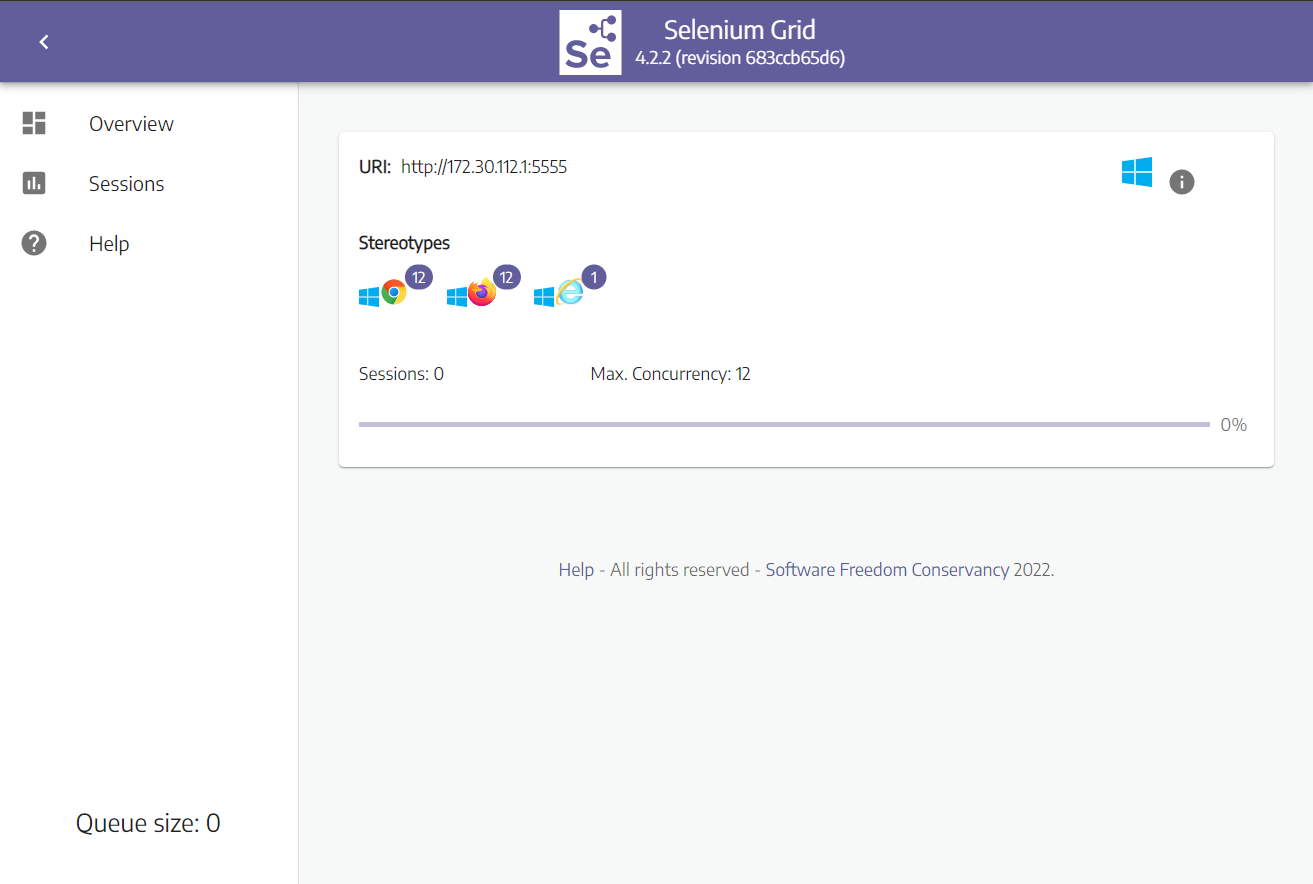Click the Chrome browser stereotype icon
The height and width of the screenshot is (884, 1313).
pos(394,293)
